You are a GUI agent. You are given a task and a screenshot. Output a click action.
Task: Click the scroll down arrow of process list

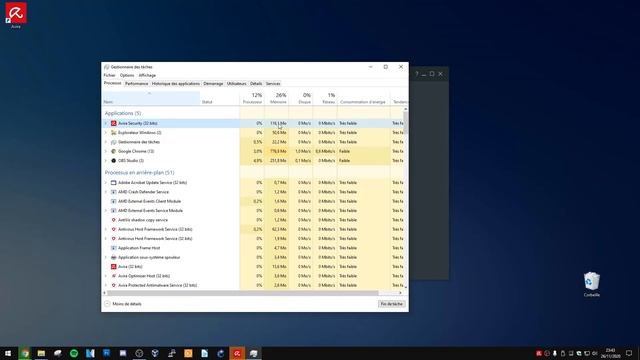(x=405, y=287)
